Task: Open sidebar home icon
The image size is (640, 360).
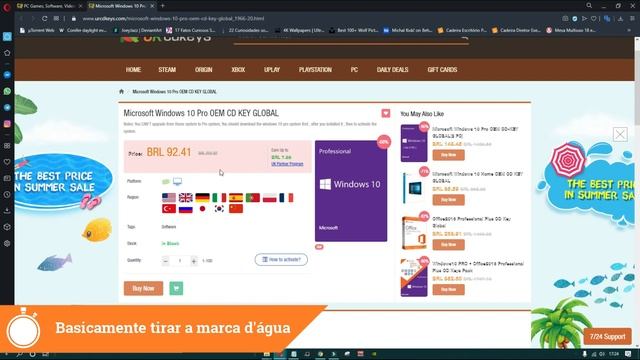Action: [7, 53]
